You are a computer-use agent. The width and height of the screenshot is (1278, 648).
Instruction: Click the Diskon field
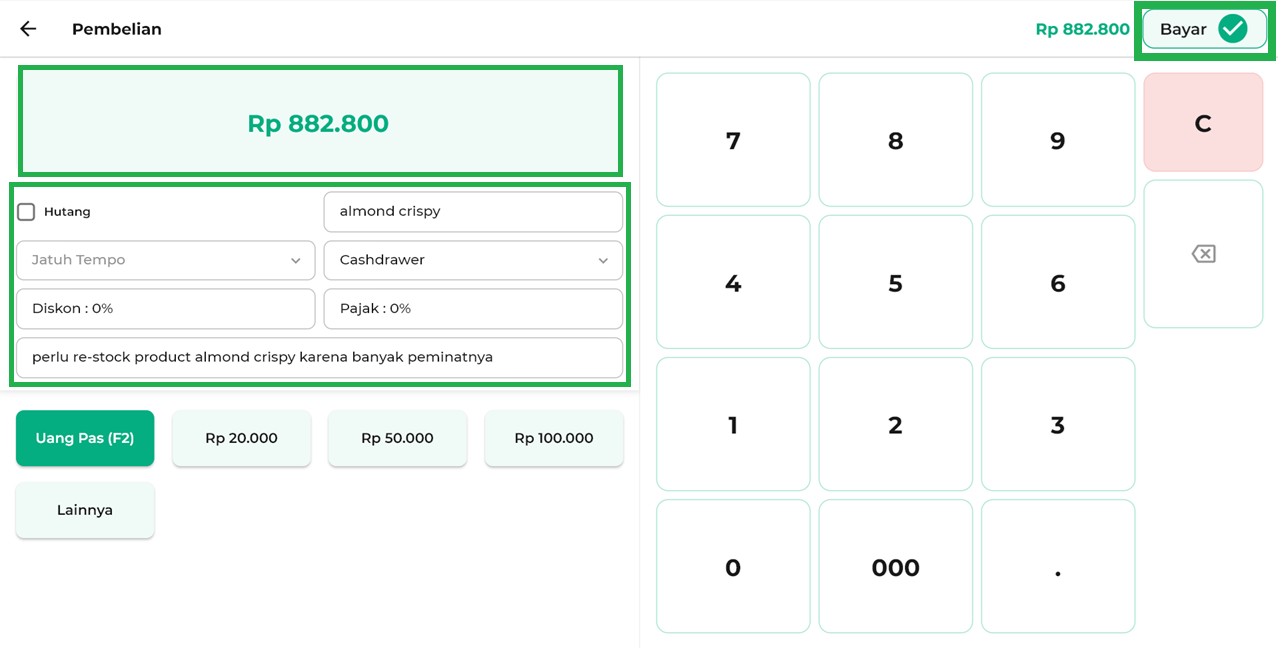coord(166,309)
